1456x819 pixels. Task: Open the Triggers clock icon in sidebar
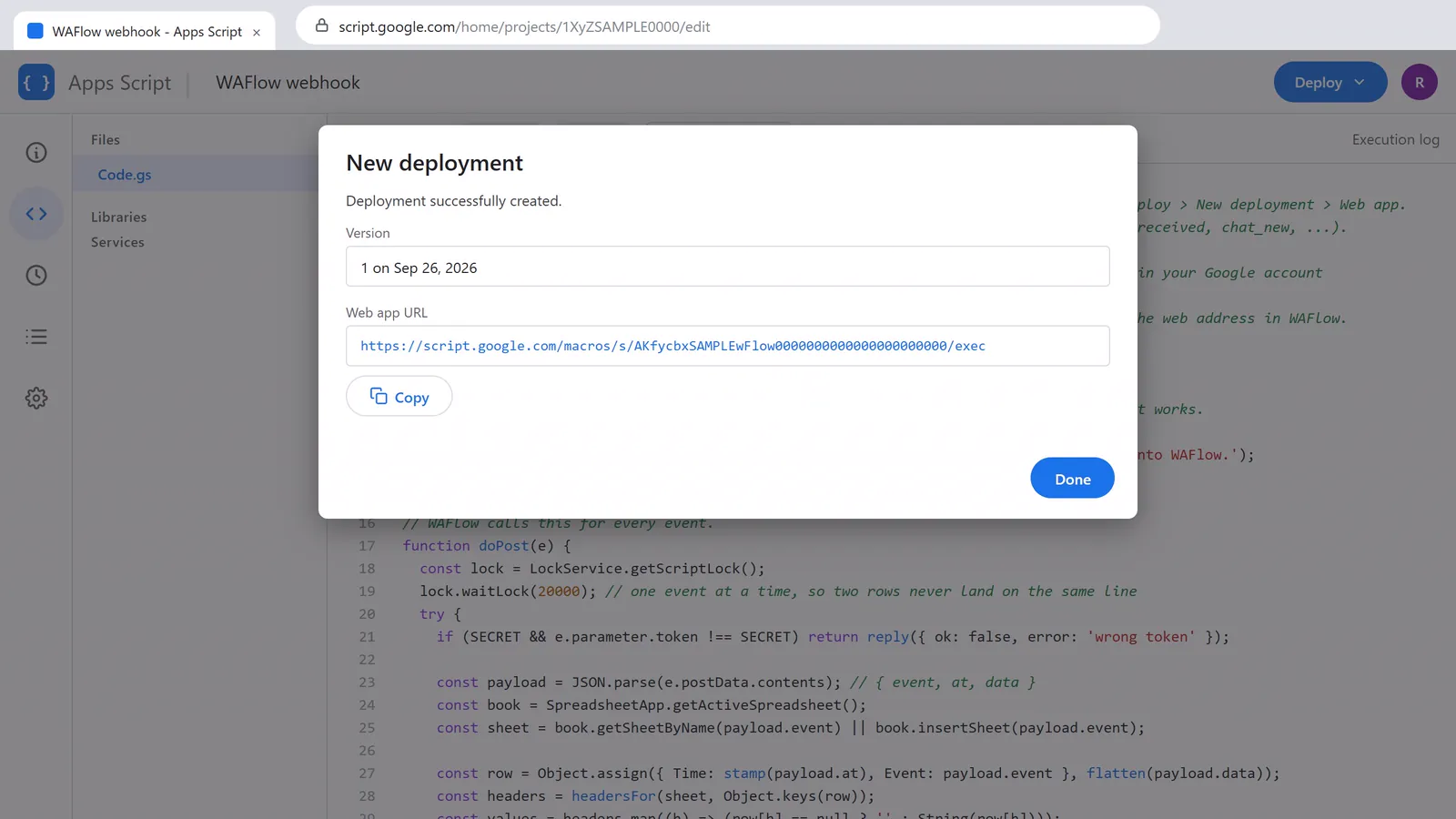(36, 275)
